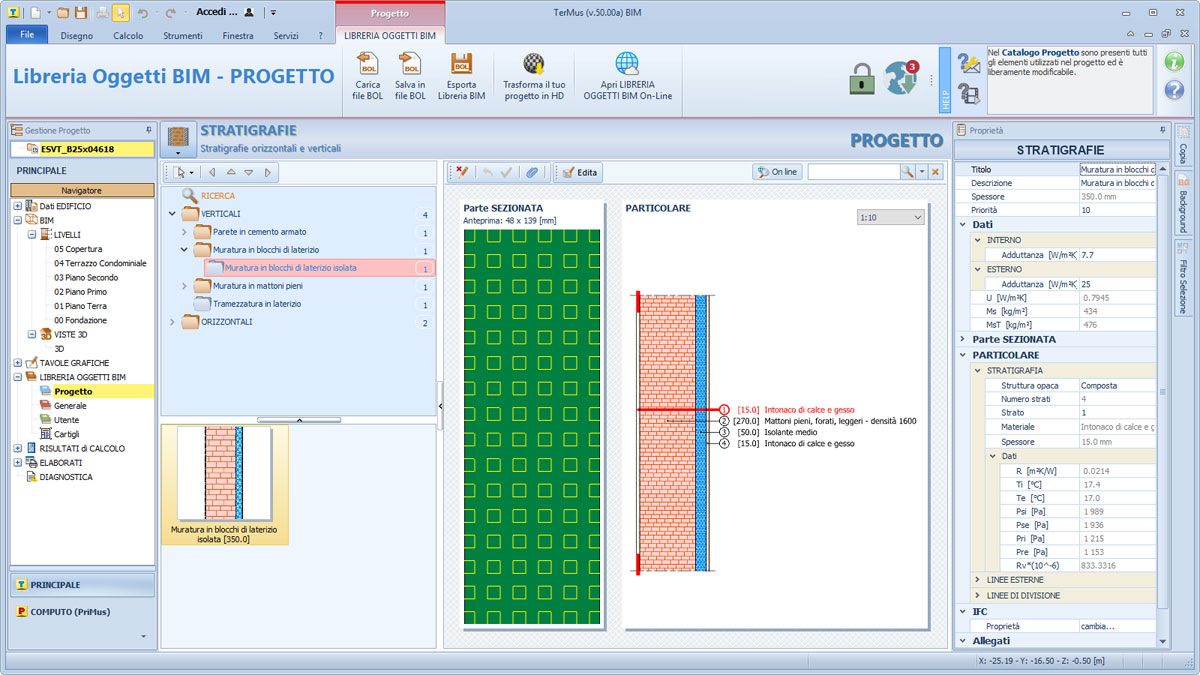Viewport: 1200px width, 675px height.
Task: Click the right triangle navigation arrow
Action: [x=268, y=172]
